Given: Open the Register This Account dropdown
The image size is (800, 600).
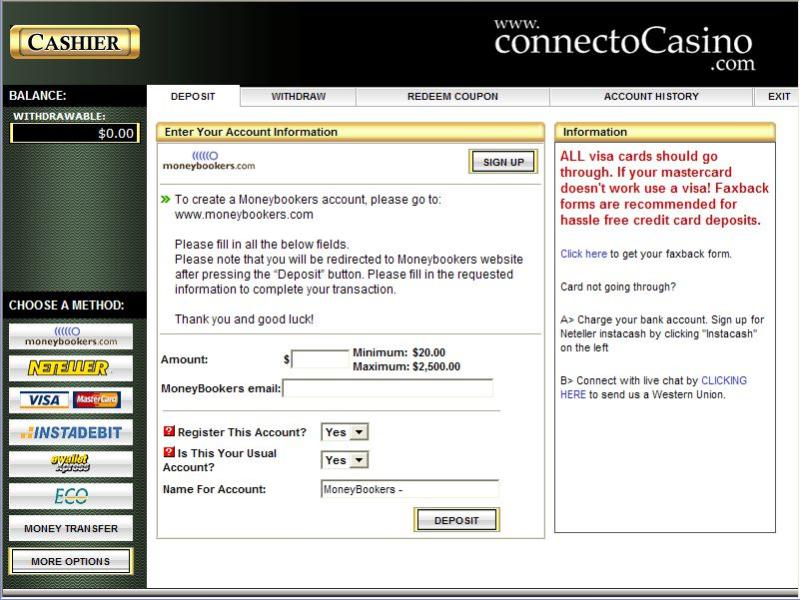Looking at the screenshot, I should pyautogui.click(x=345, y=432).
